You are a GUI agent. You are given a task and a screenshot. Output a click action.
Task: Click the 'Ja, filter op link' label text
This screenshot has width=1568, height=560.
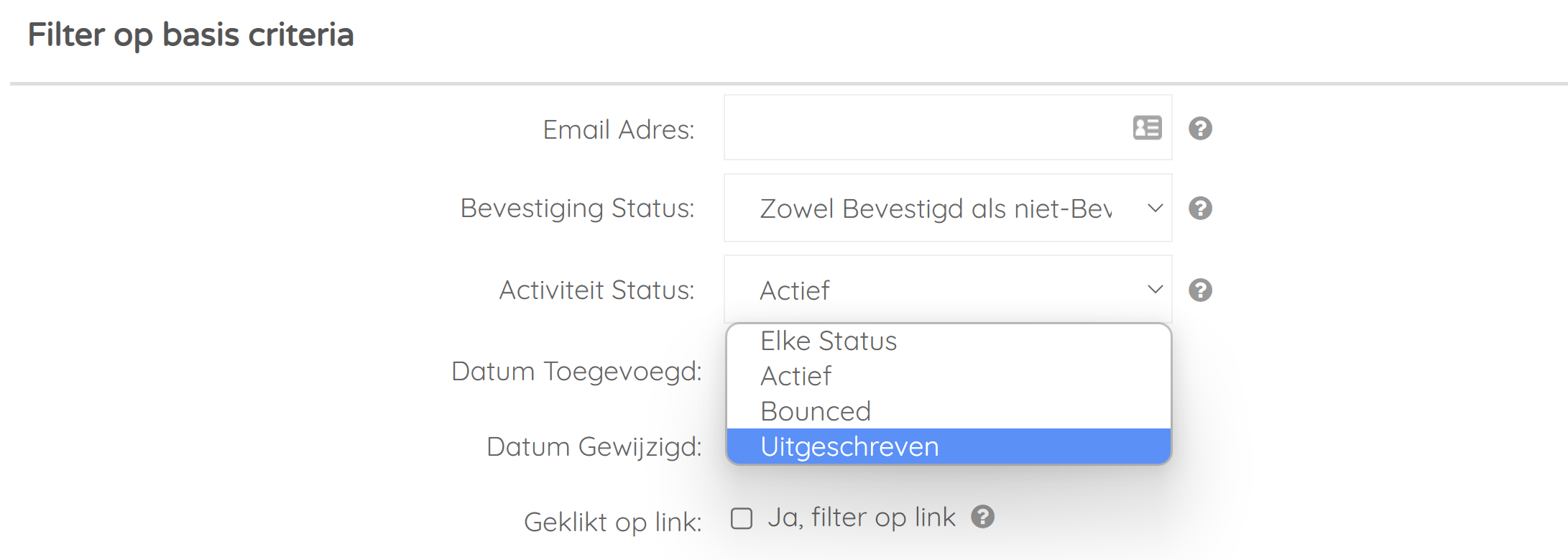click(862, 518)
